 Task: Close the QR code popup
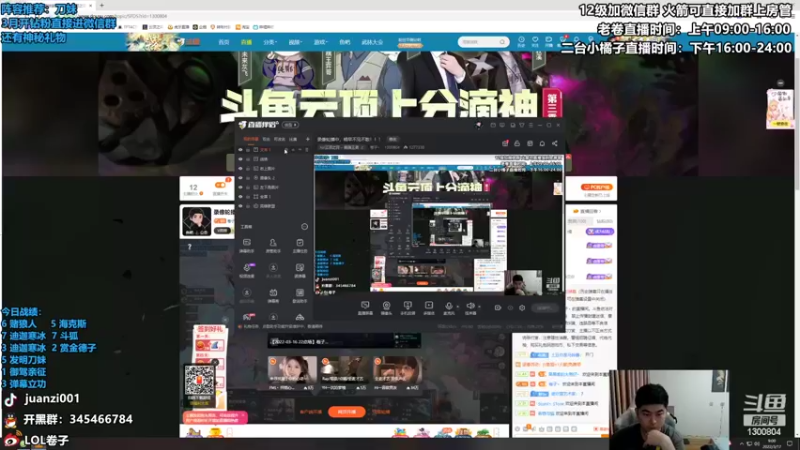pyautogui.click(x=215, y=363)
